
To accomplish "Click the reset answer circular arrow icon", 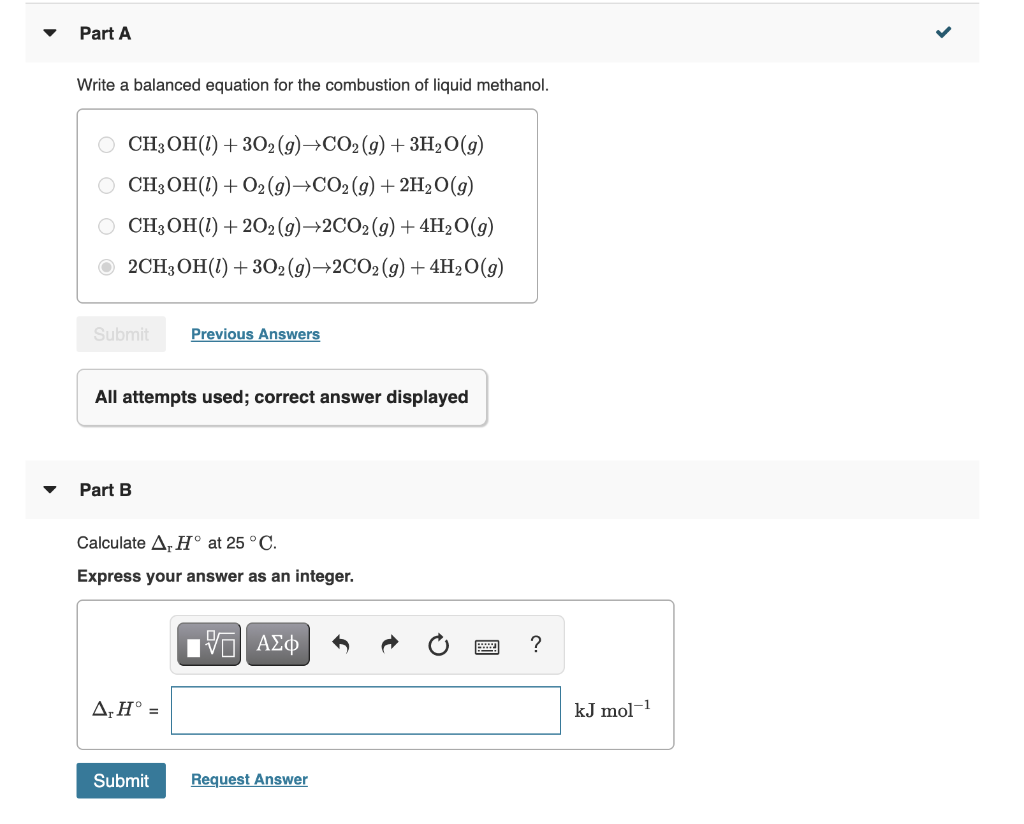I will (438, 645).
